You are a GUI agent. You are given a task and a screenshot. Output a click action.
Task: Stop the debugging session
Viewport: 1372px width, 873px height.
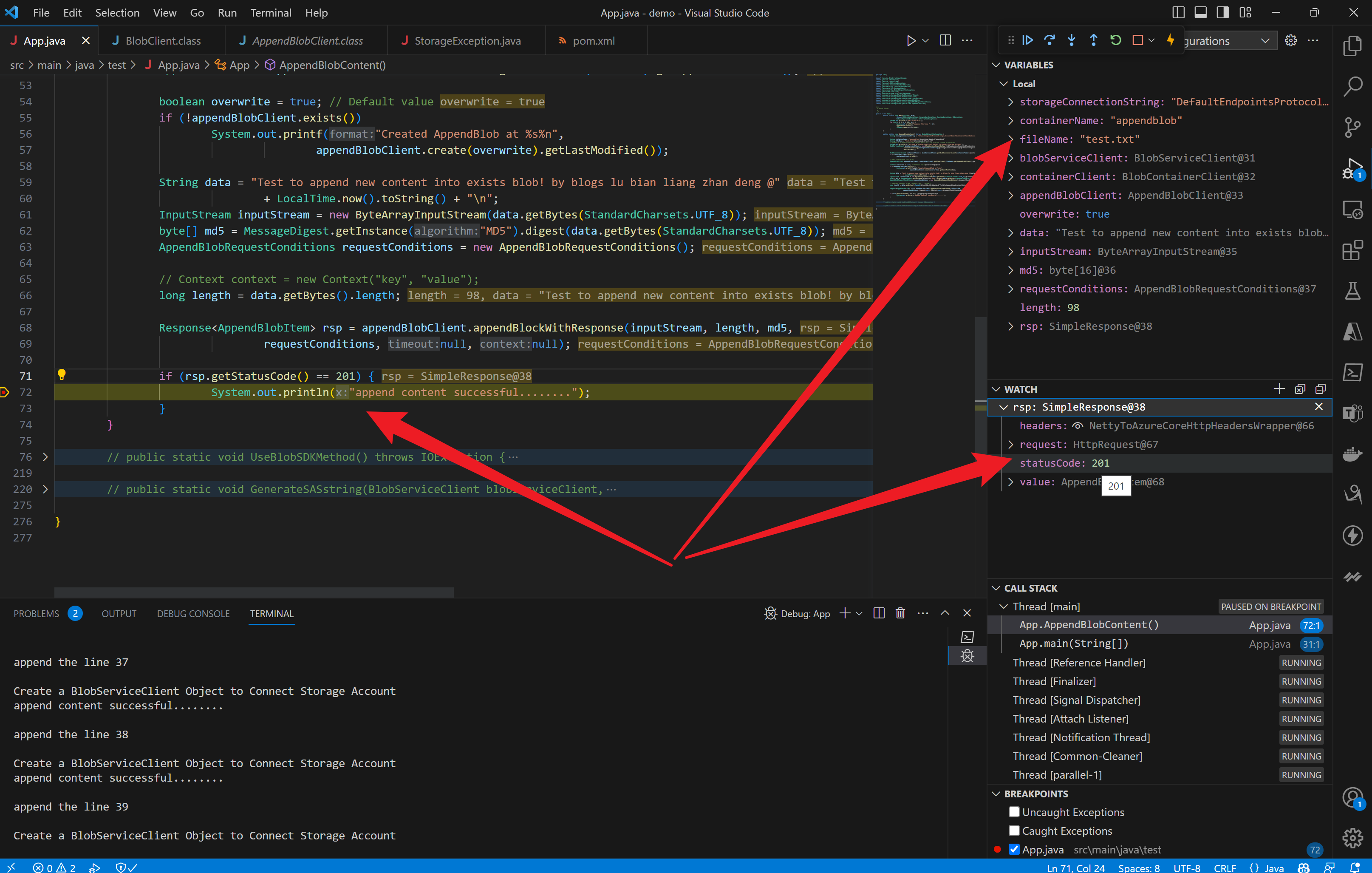pyautogui.click(x=1138, y=40)
